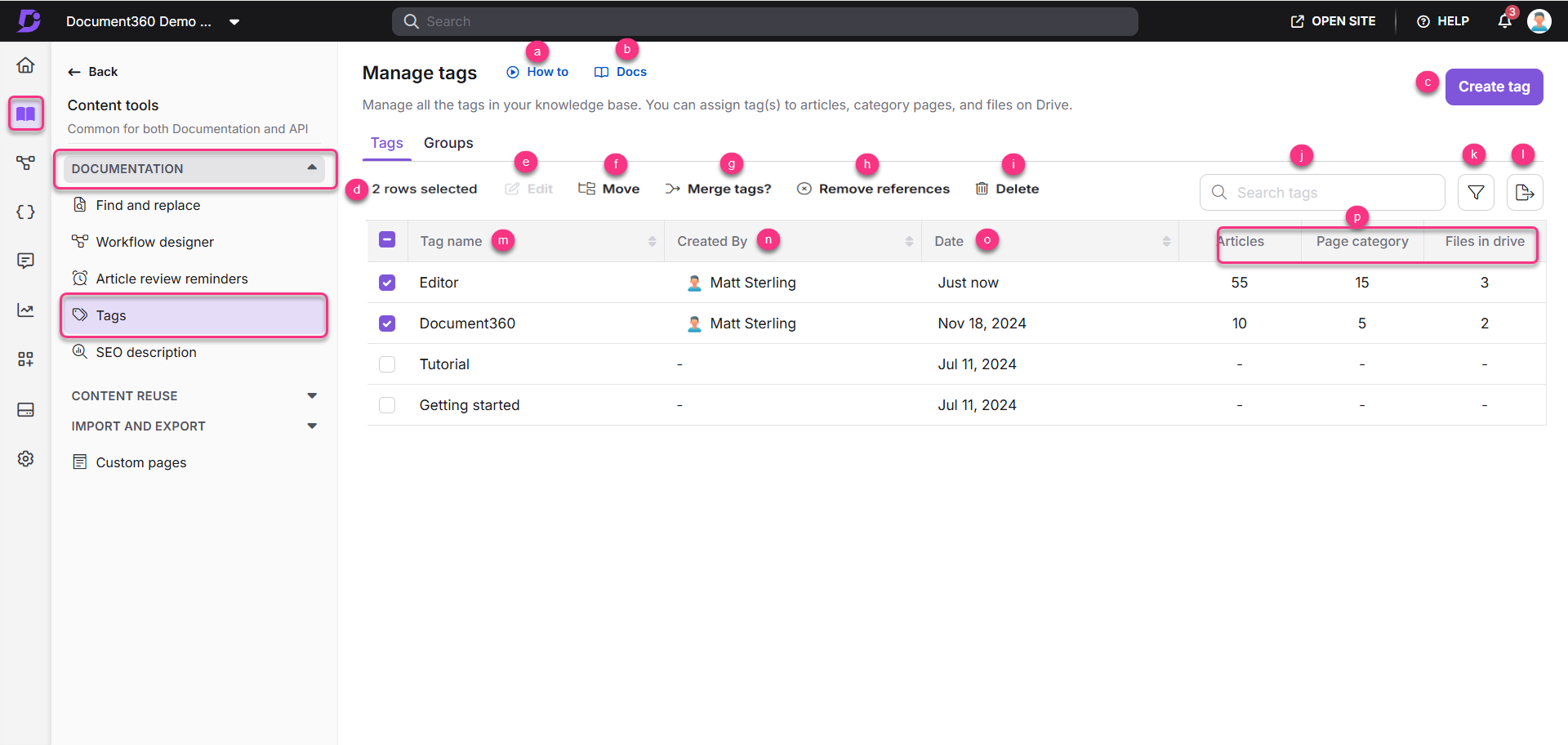Open the widgets grid-plus icon

(x=25, y=359)
